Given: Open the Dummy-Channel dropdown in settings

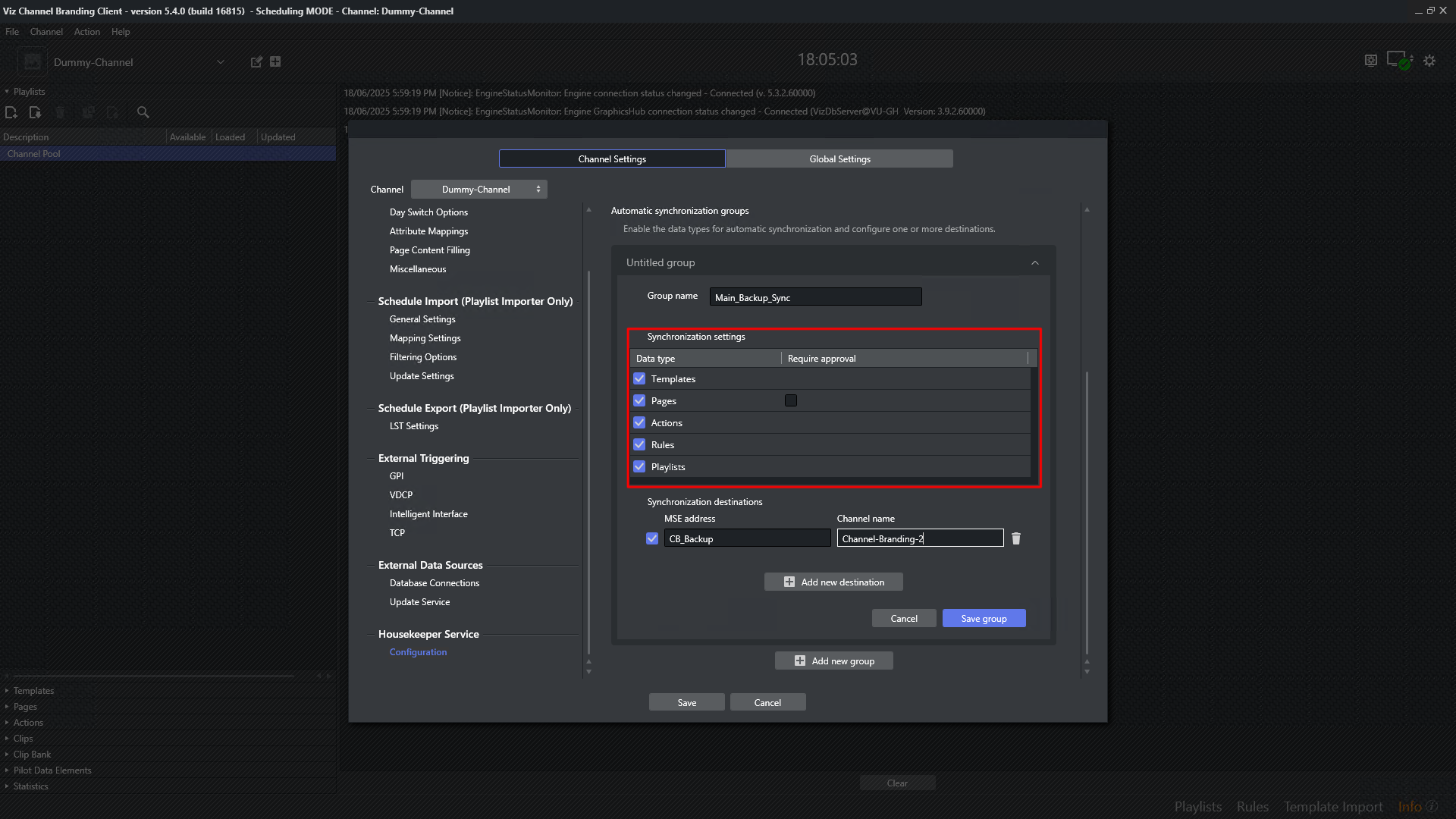Looking at the screenshot, I should [x=479, y=190].
